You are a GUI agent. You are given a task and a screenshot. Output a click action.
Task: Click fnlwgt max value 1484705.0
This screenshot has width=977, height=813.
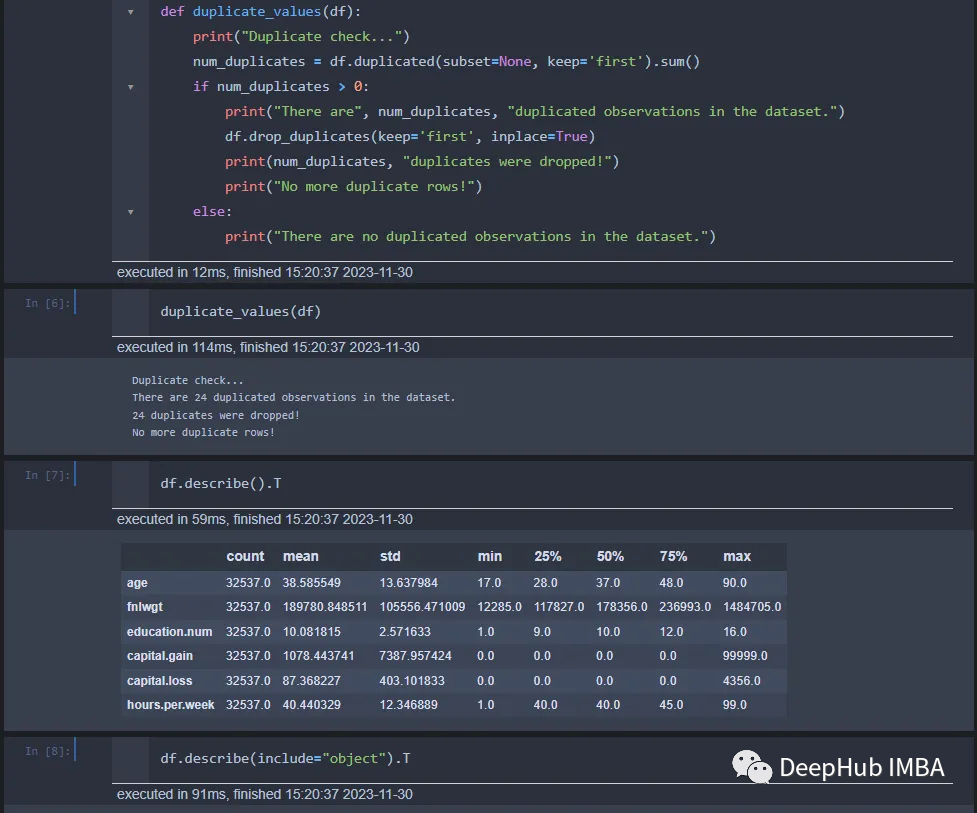[x=752, y=607]
